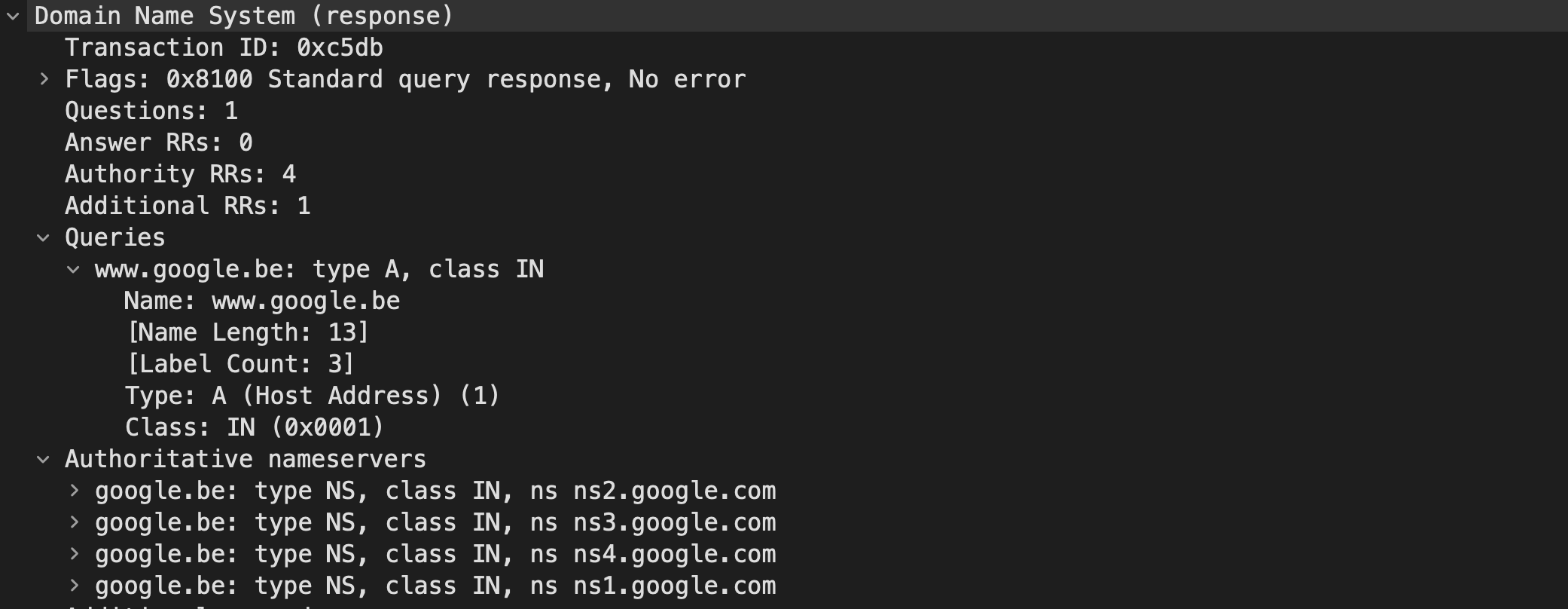Expand the ns3.google.com NS record
Screen dimensions: 1568x609
[x=74, y=522]
